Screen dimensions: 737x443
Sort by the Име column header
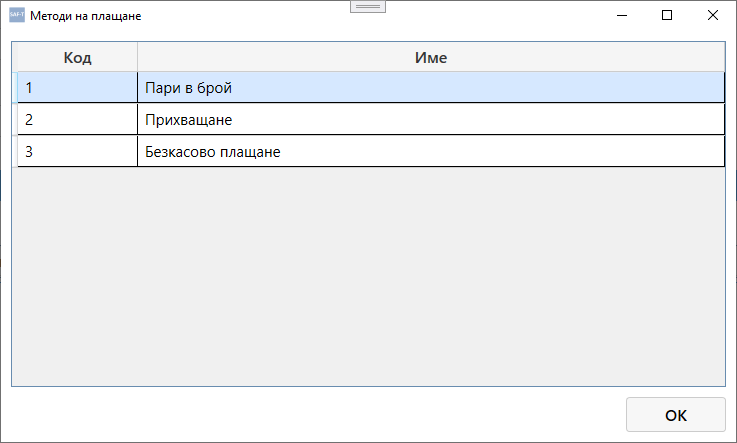(x=431, y=57)
